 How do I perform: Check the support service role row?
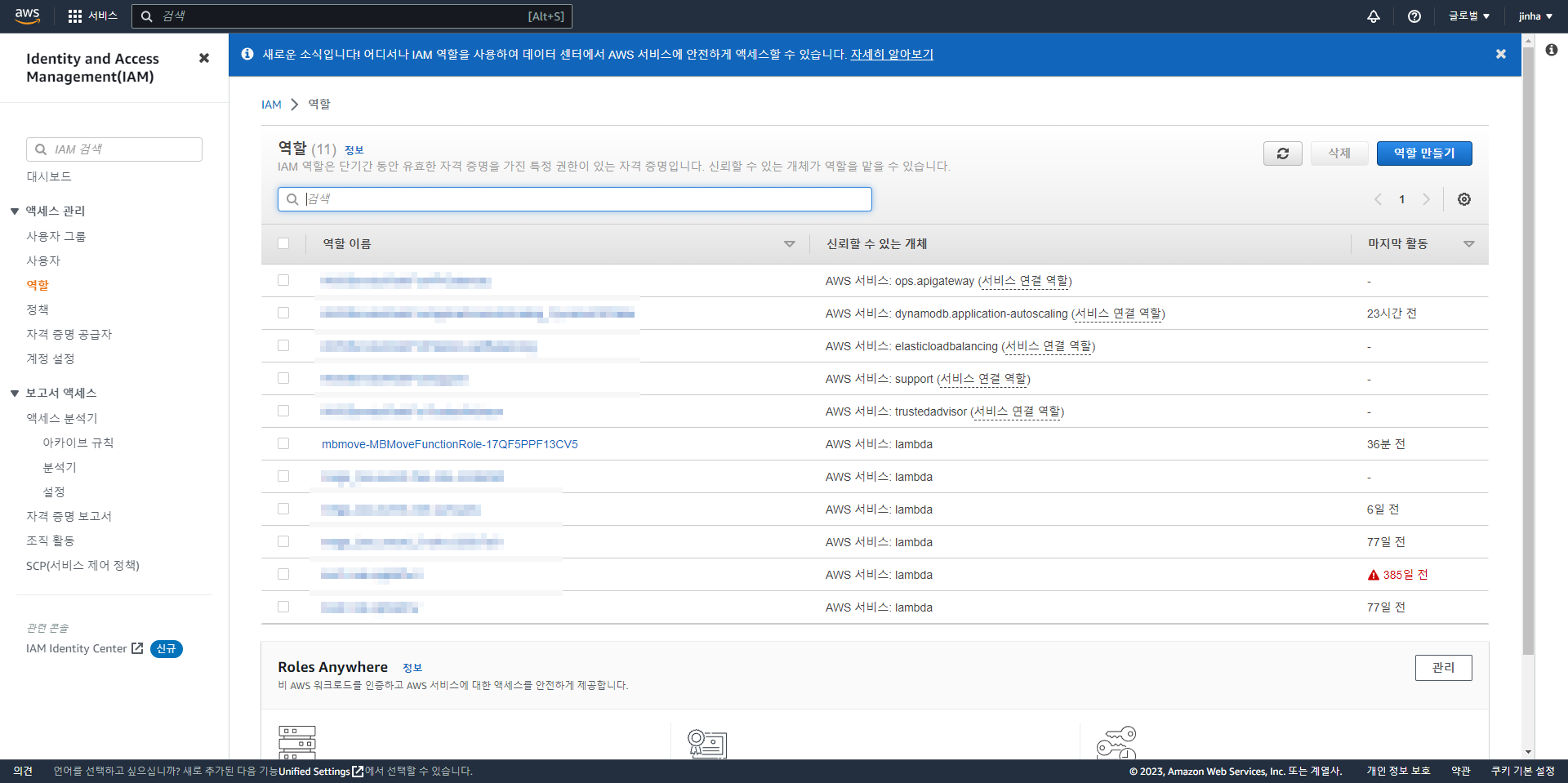click(283, 378)
